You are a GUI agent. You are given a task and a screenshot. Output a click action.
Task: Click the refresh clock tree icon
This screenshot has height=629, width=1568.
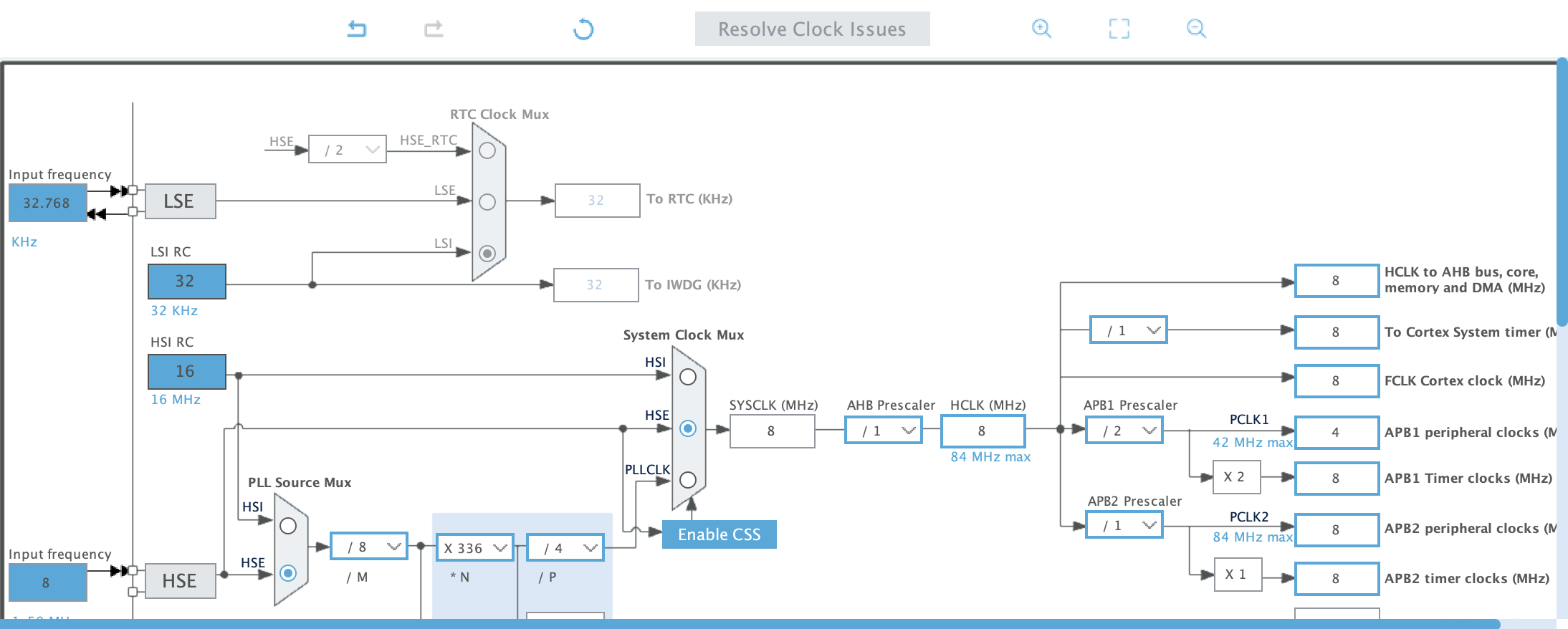pos(583,29)
